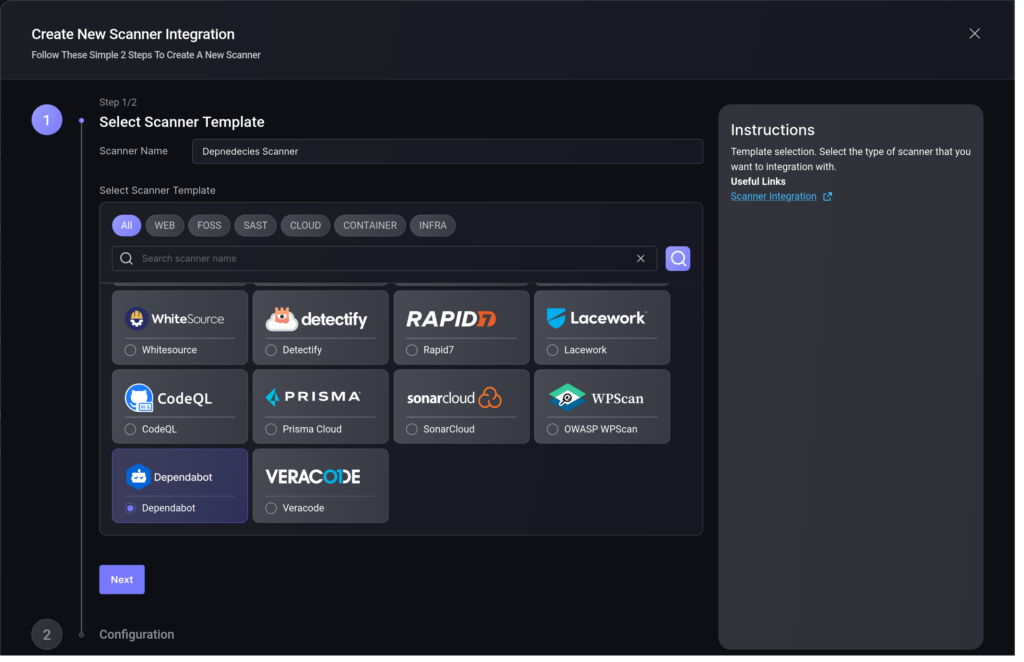Select the Veracode radio button
The height and width of the screenshot is (662, 1024).
click(x=271, y=508)
